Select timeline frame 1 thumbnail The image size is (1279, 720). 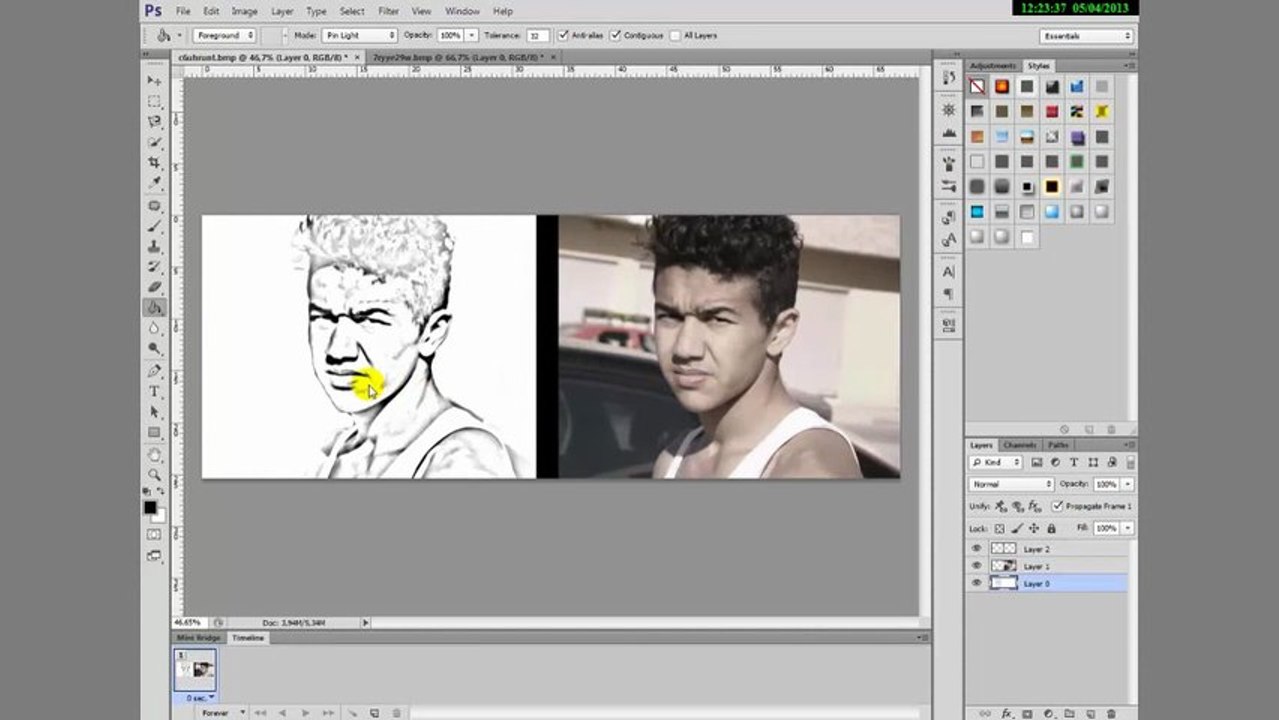pyautogui.click(x=195, y=671)
